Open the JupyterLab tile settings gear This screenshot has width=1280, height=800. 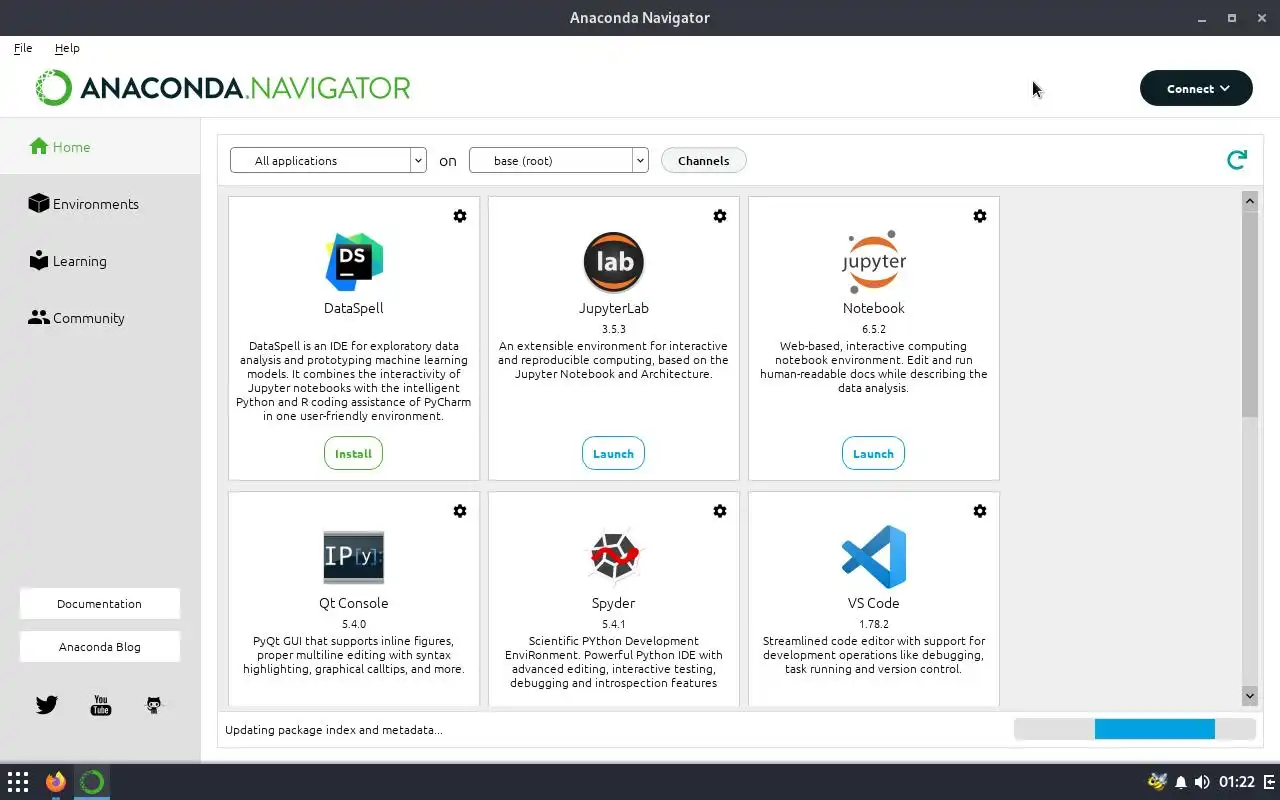[720, 216]
